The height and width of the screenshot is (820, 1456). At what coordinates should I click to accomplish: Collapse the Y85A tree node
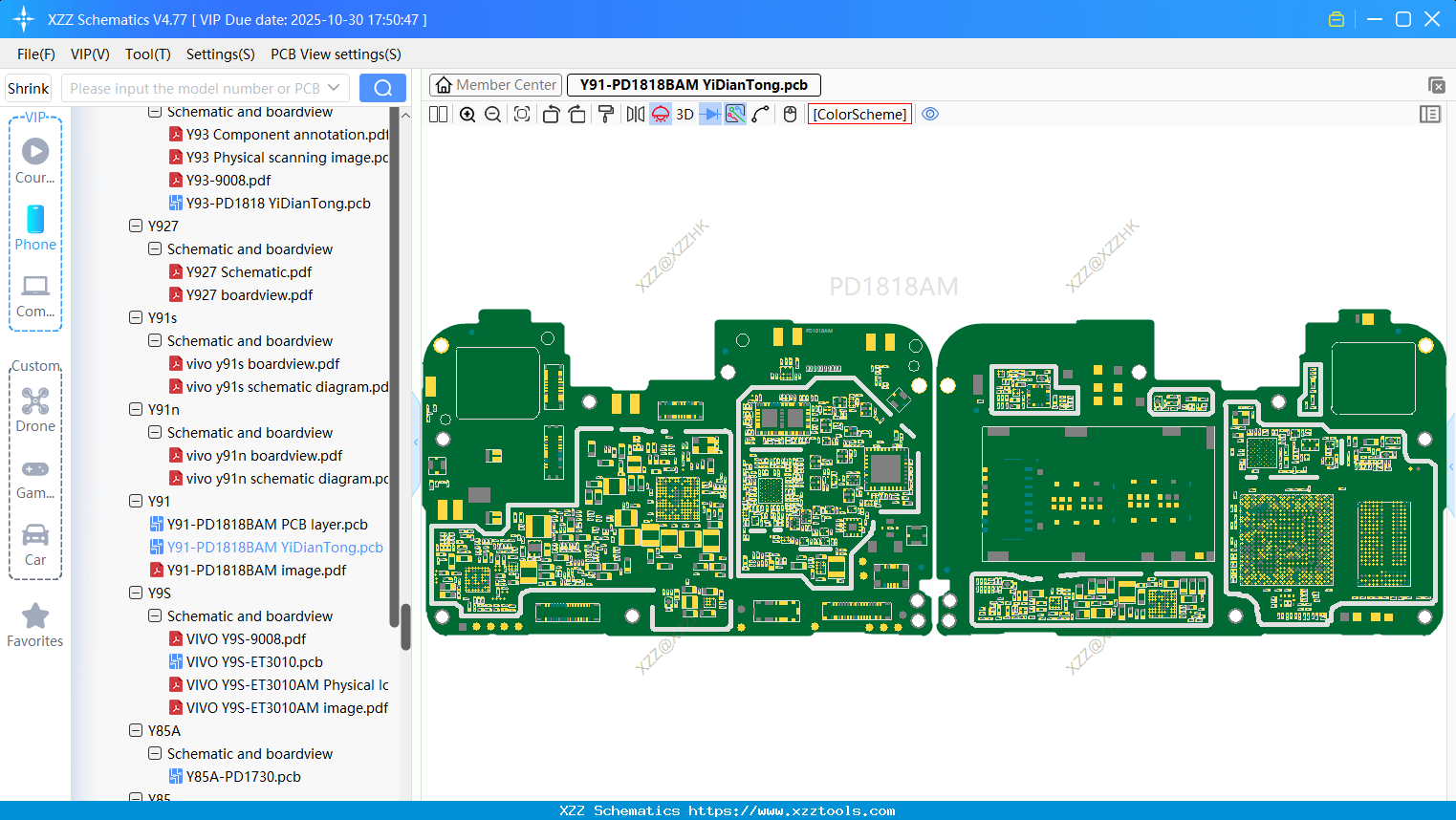click(136, 730)
